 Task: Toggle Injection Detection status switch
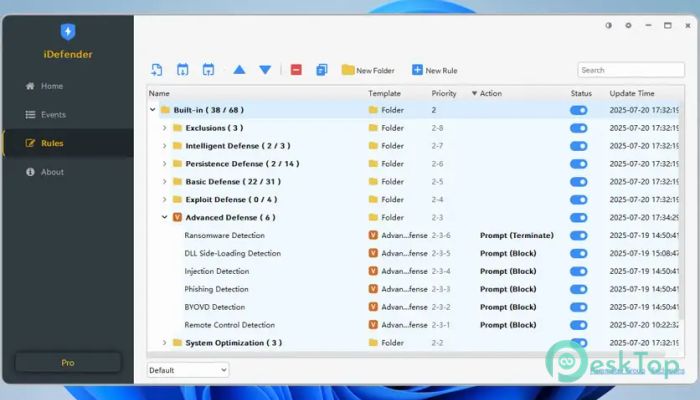(579, 271)
